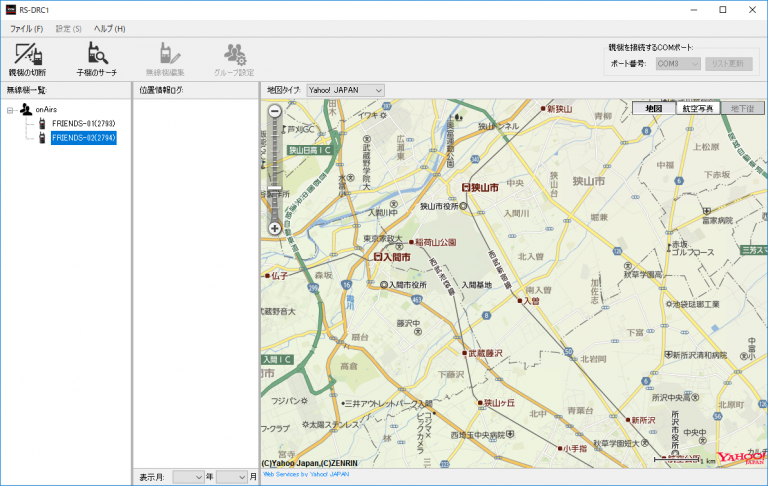Screen dimensions: 768x486
Task: Click 小手指 station label on map
Action: [575, 448]
